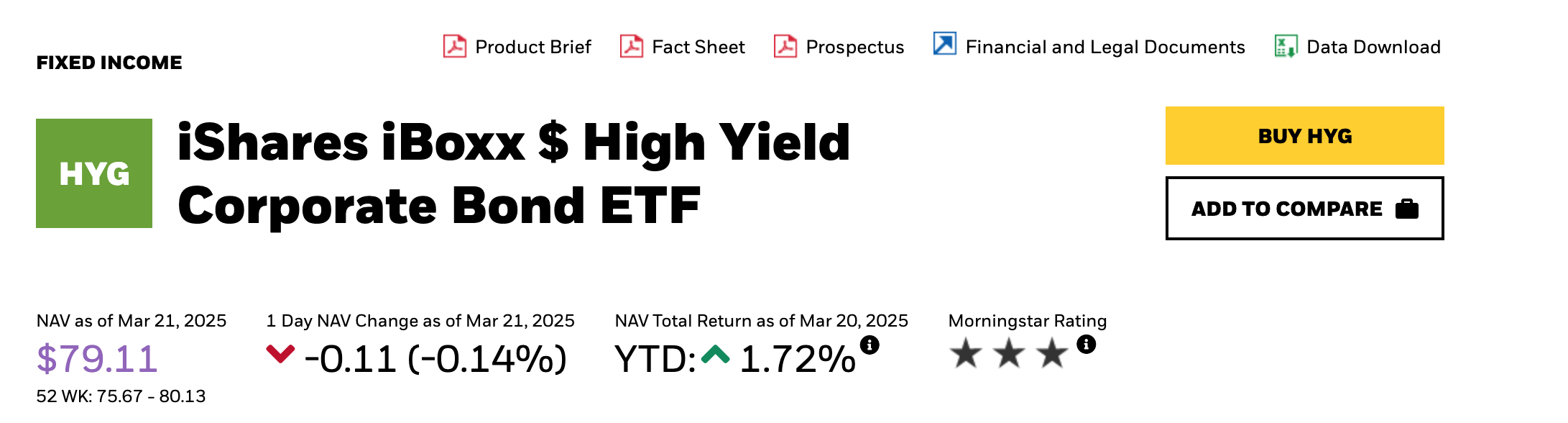Click the Data Download spreadsheet icon

pos(1286,46)
